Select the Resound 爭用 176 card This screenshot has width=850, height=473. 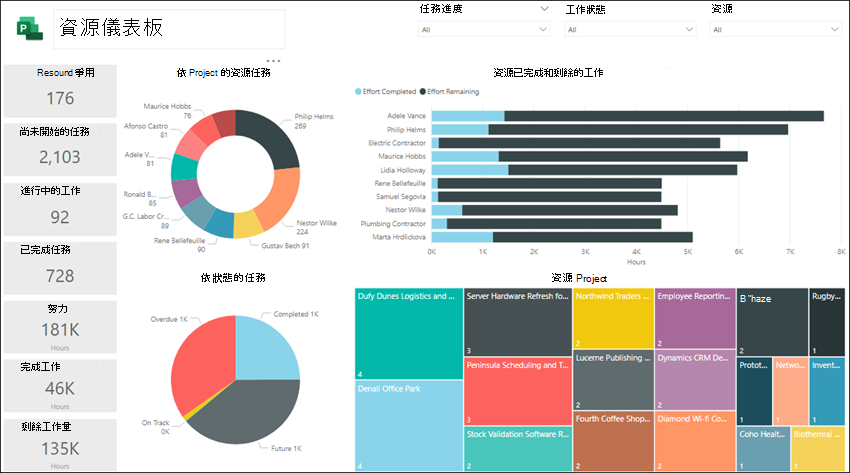[x=60, y=91]
